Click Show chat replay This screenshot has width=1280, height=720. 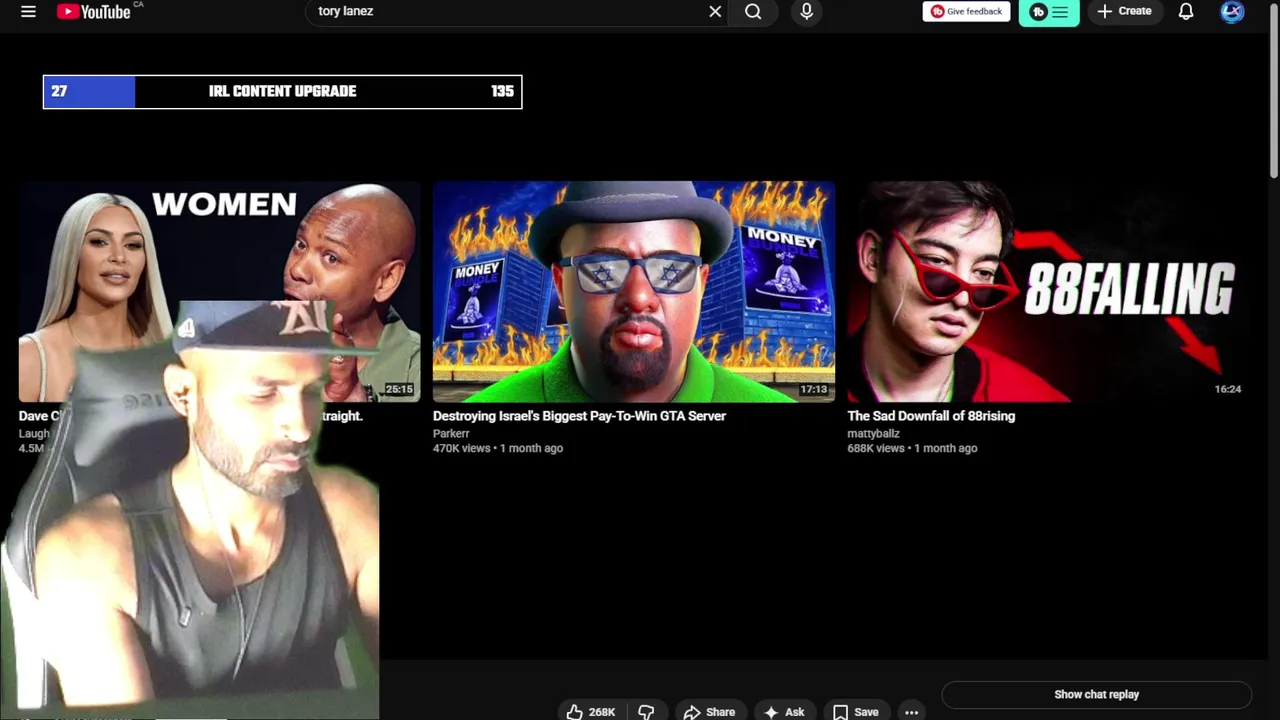tap(1096, 694)
